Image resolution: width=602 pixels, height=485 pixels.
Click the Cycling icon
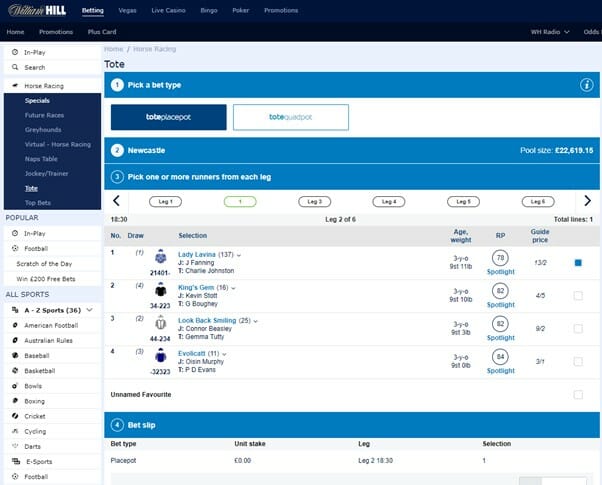15,431
